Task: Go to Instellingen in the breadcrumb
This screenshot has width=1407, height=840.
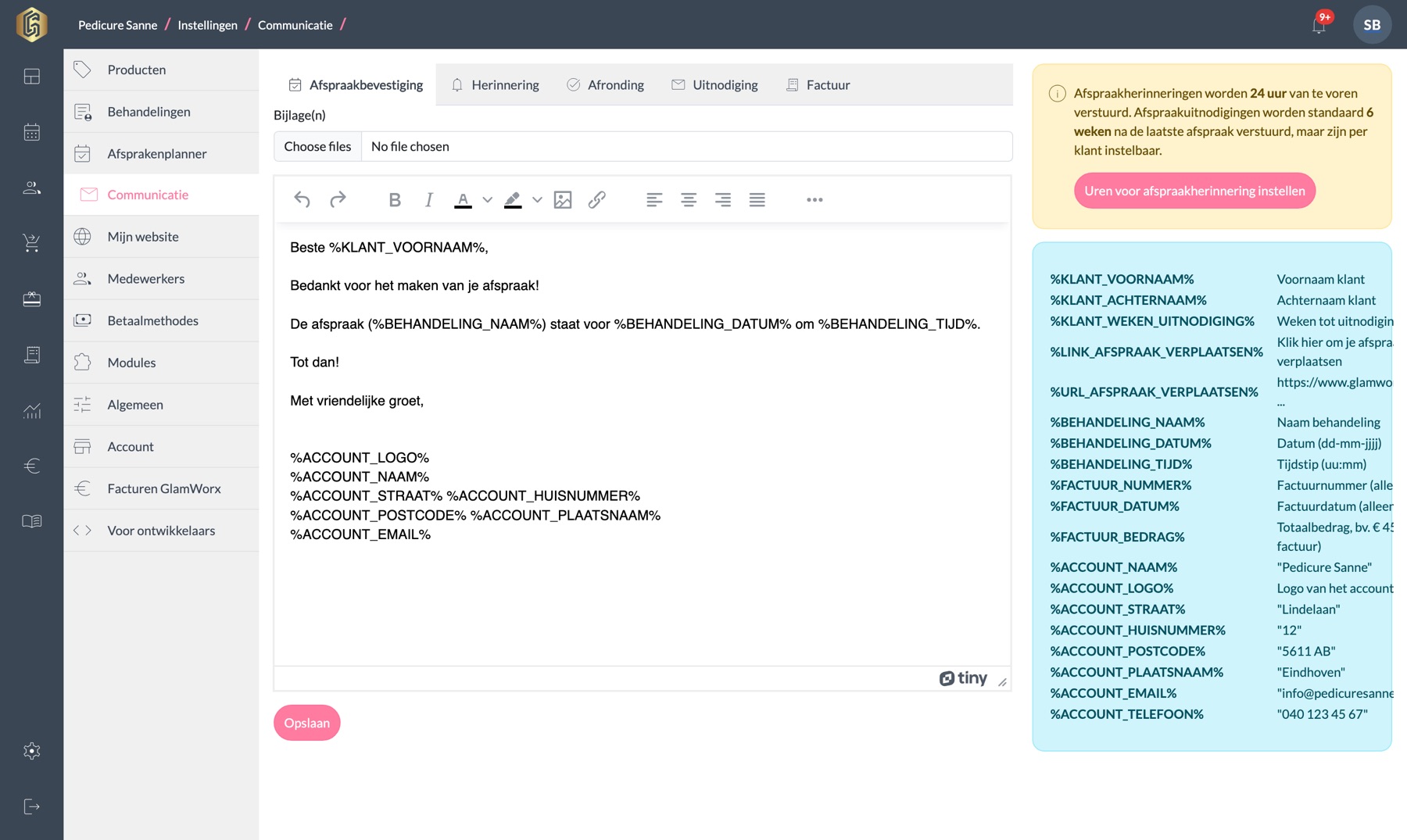Action: 207,25
